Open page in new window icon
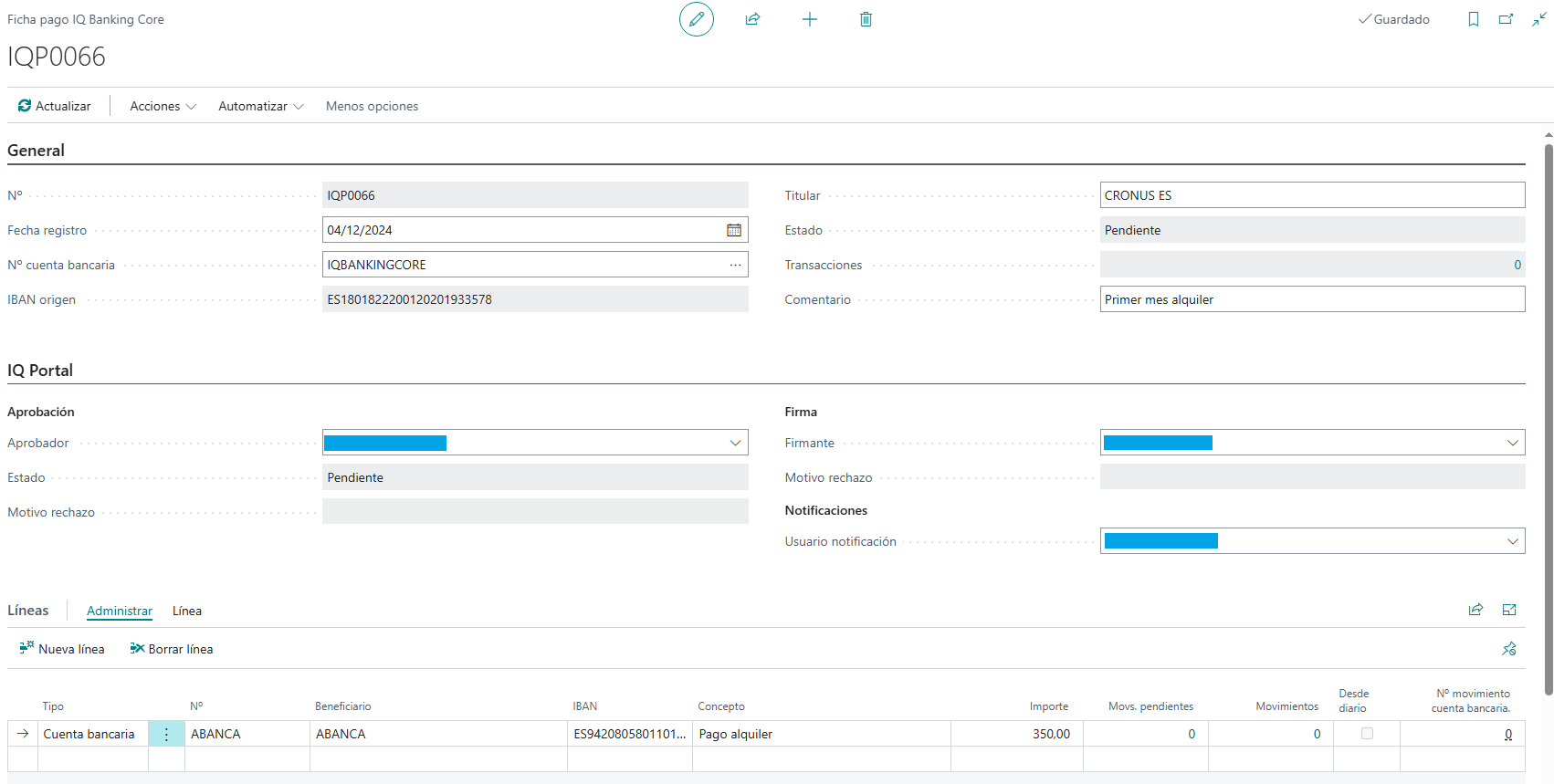 tap(1506, 19)
